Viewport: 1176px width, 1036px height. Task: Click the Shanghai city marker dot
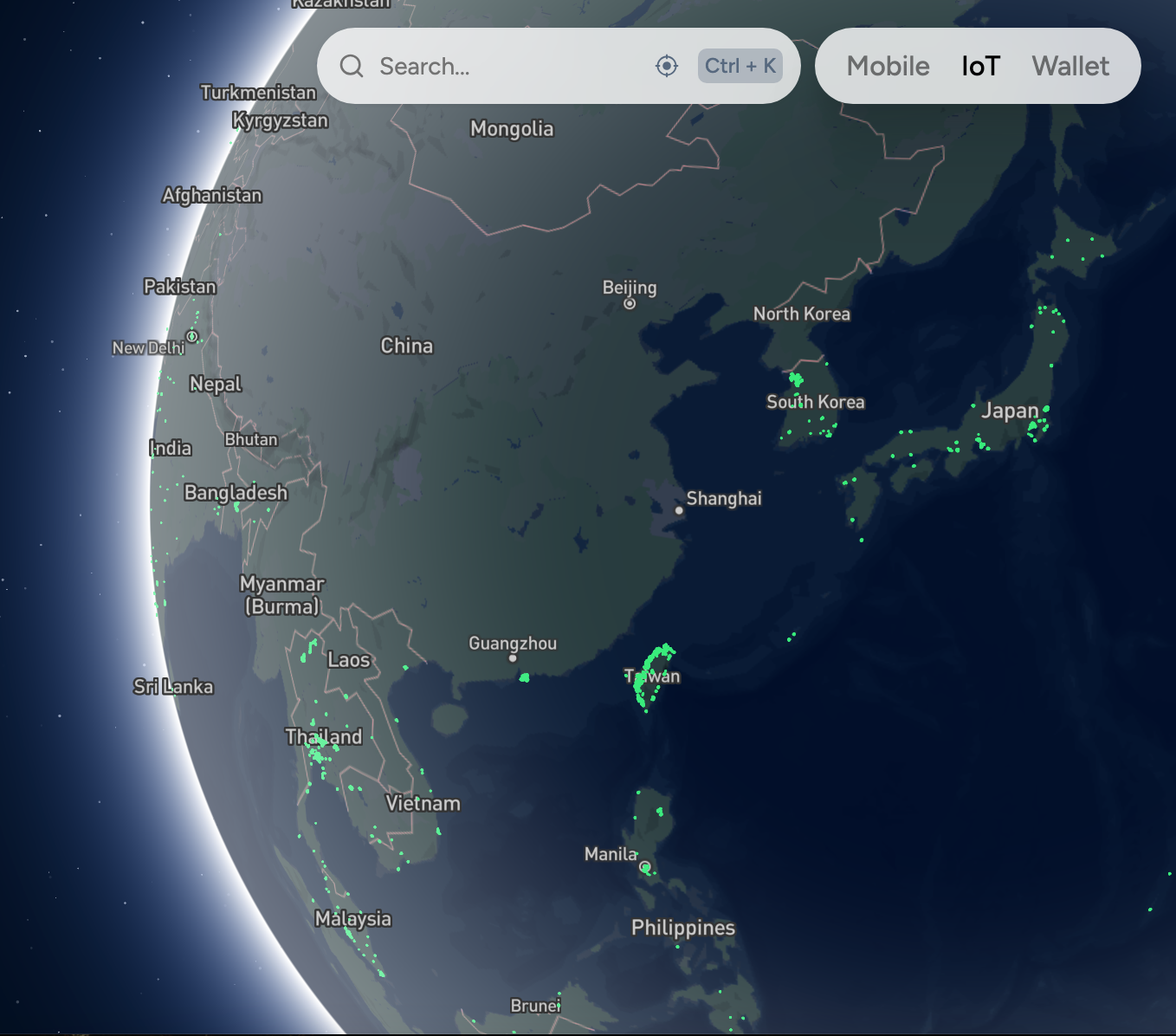pyautogui.click(x=679, y=510)
